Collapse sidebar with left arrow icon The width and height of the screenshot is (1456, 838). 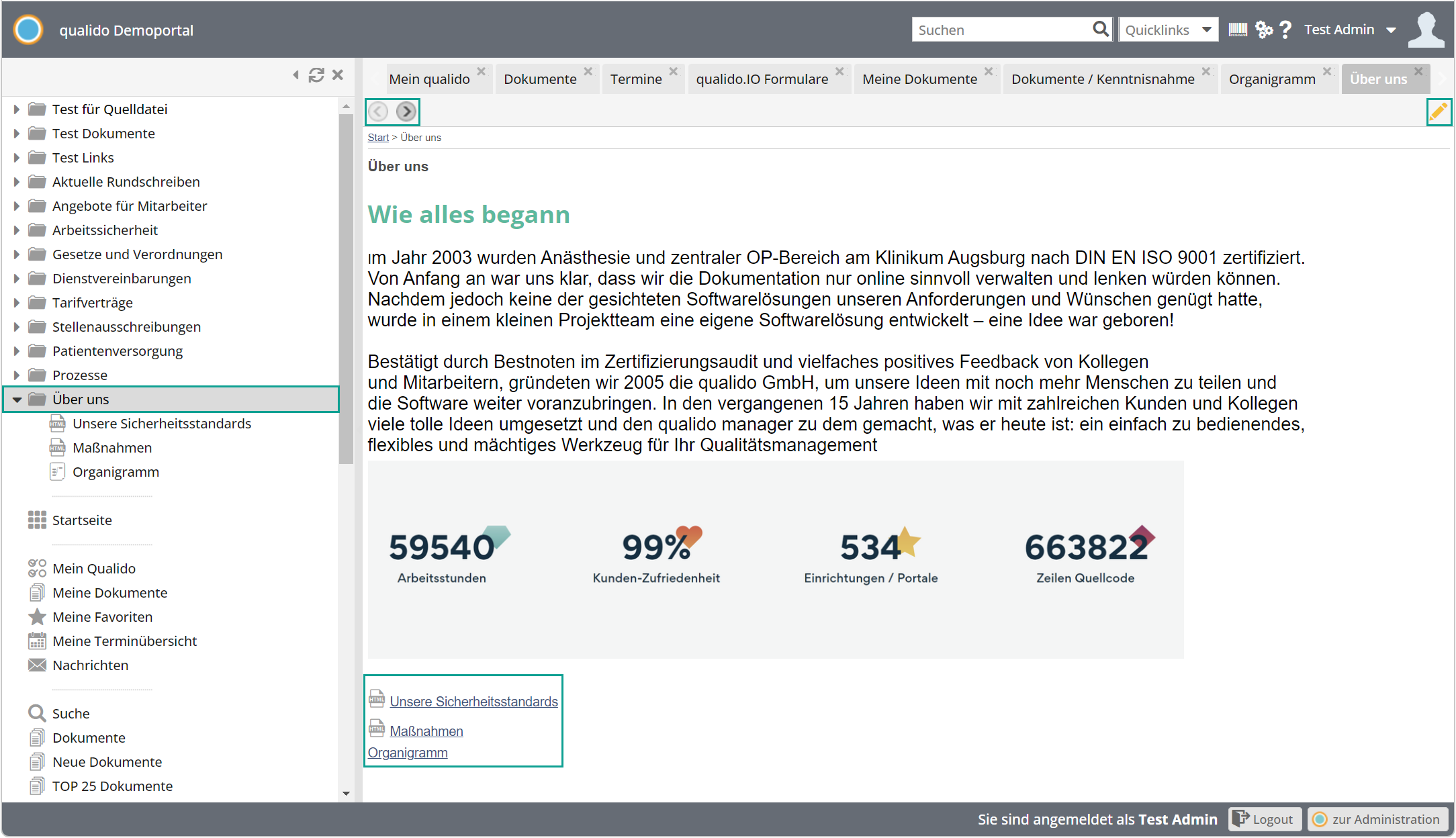(295, 75)
